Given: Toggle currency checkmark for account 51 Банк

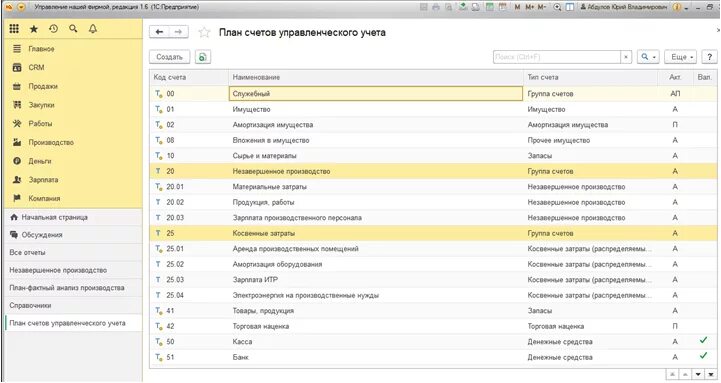Looking at the screenshot, I should point(703,356).
